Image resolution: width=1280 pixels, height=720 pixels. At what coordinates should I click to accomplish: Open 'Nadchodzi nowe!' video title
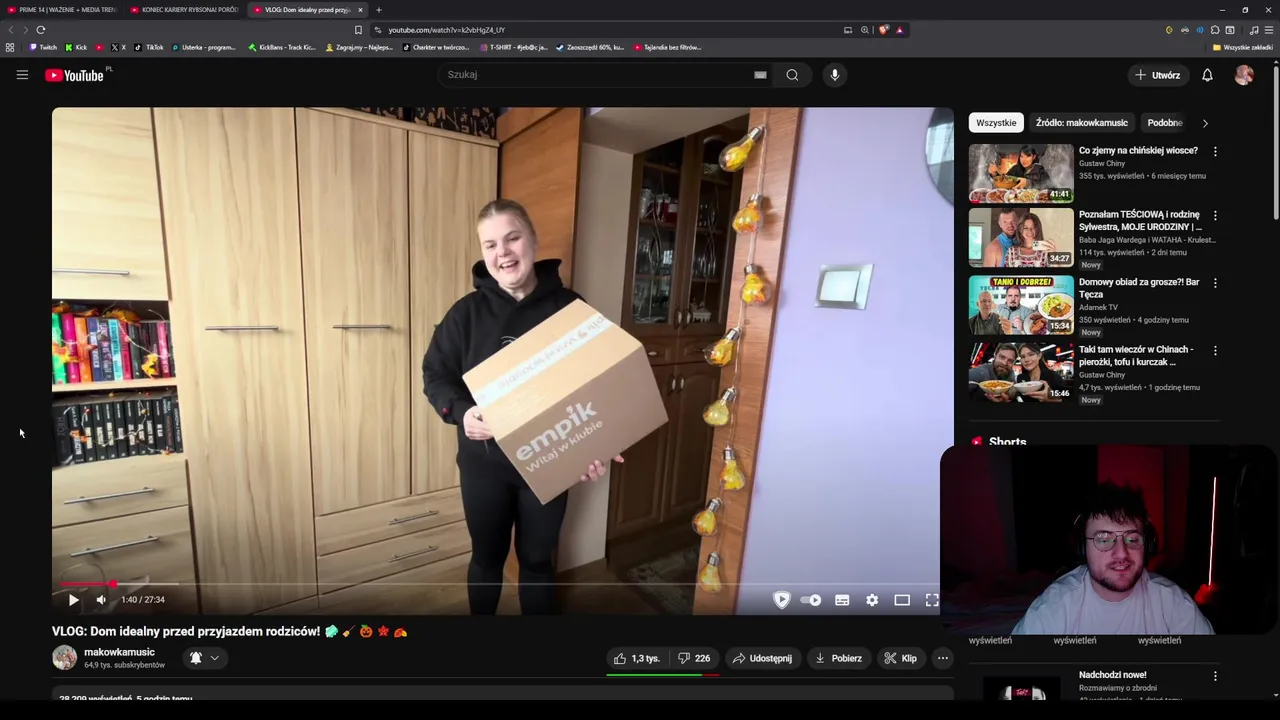(1112, 675)
